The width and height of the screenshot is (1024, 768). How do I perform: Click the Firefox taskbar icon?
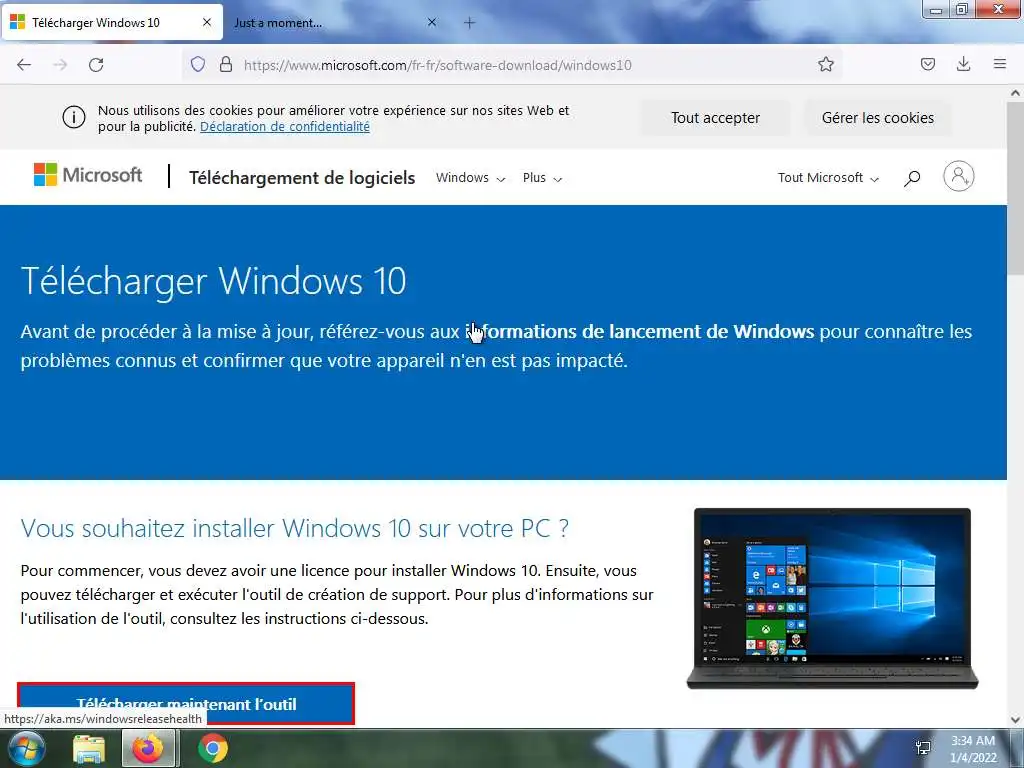pos(148,748)
